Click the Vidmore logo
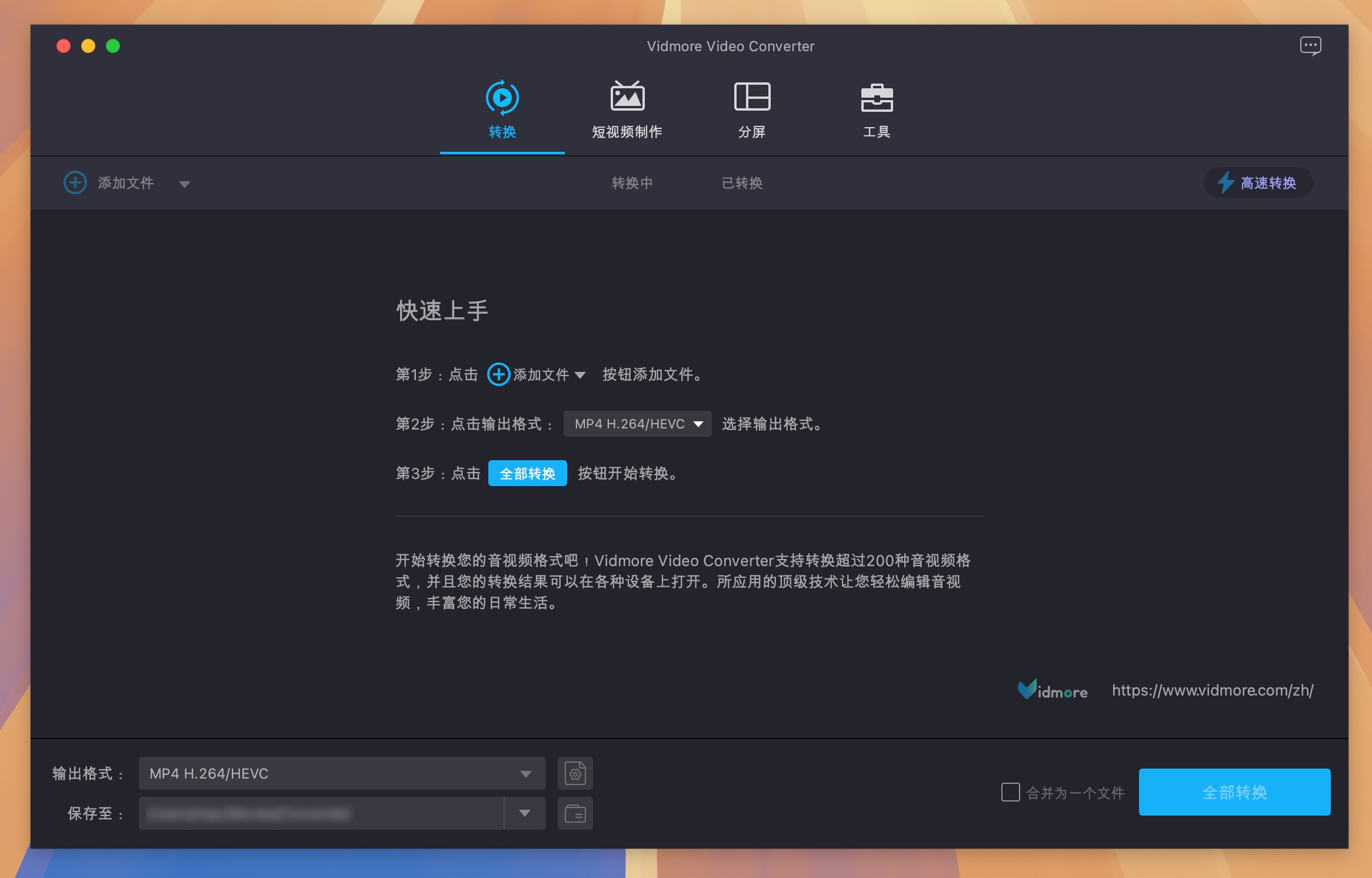 (1053, 690)
